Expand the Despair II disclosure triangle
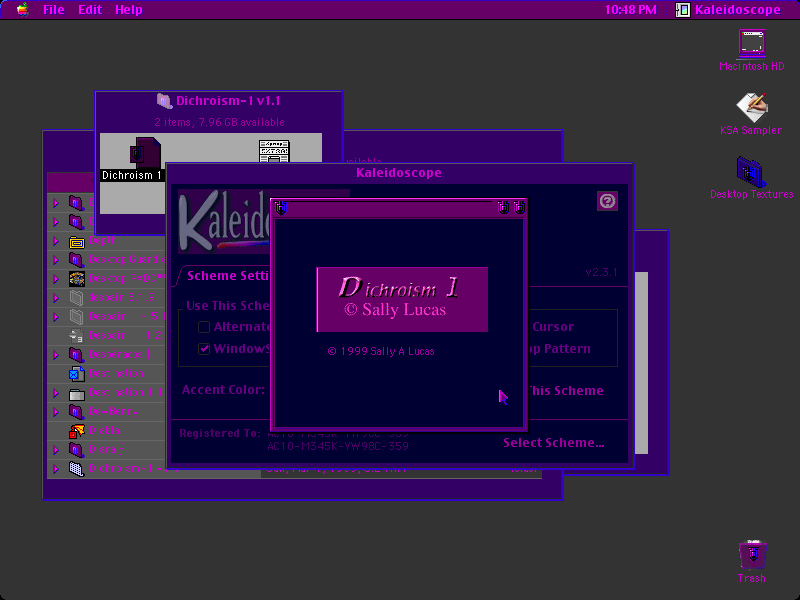Screen dimensions: 800x600 56,317
